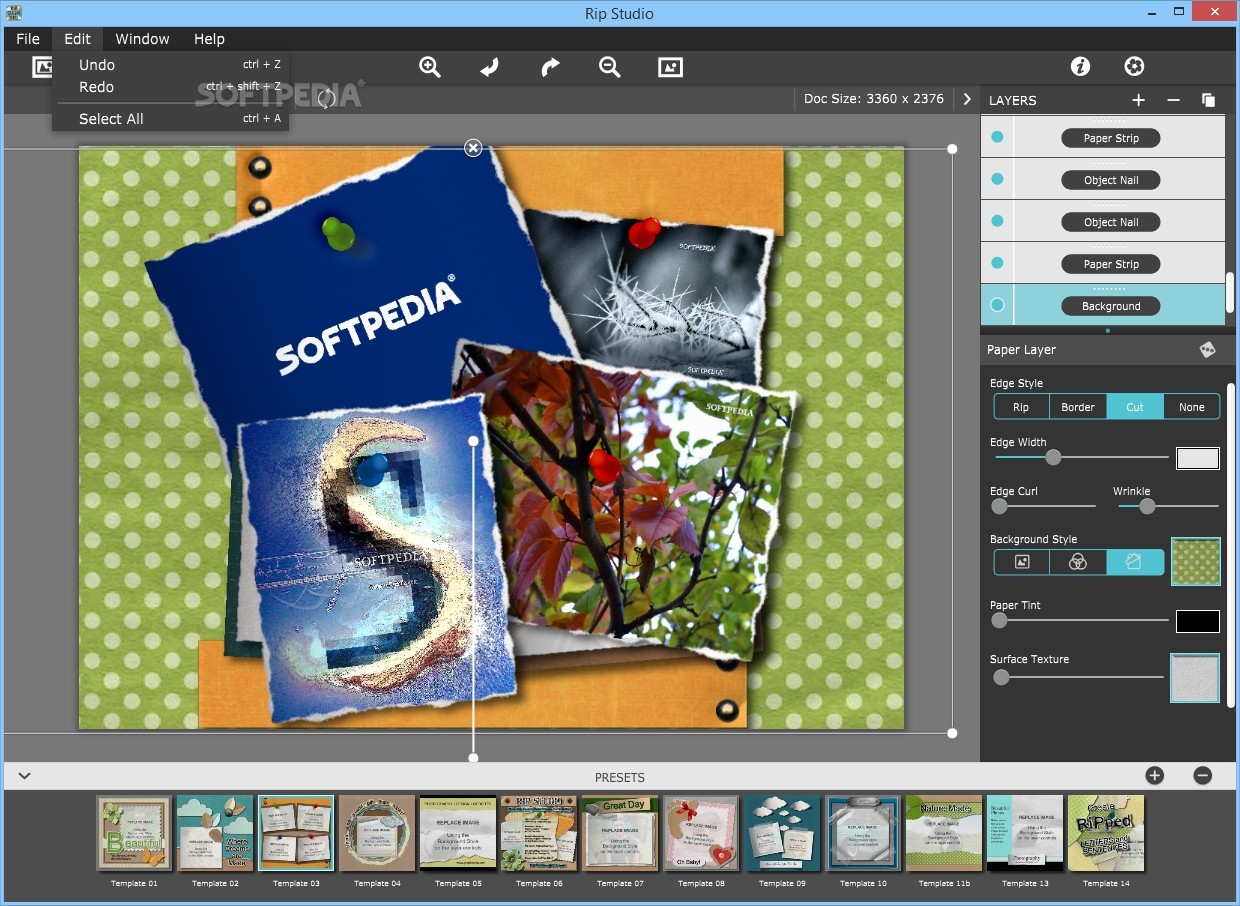Viewport: 1240px width, 906px height.
Task: Add a new layer with LAYERS plus icon
Action: [x=1138, y=100]
